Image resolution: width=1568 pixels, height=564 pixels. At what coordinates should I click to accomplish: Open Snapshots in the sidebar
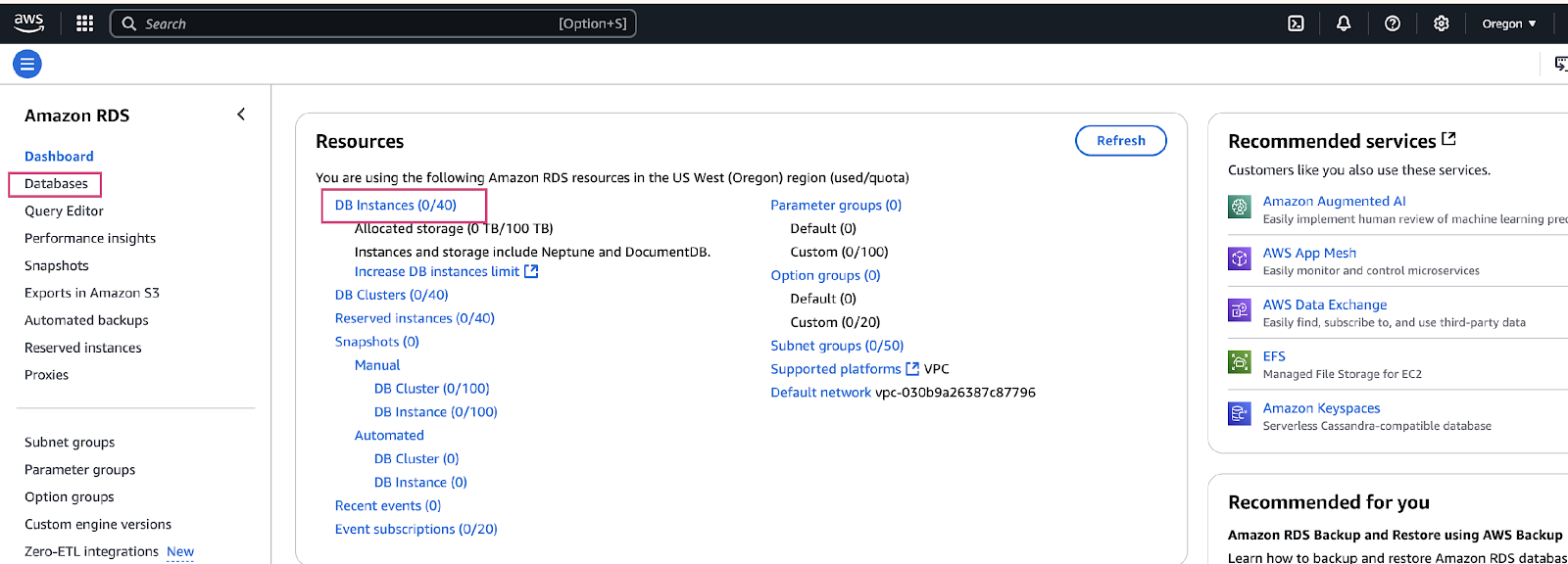57,265
